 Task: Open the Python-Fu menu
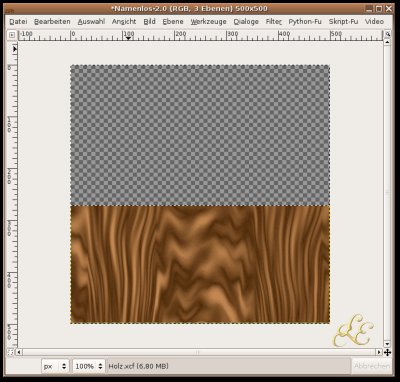[305, 22]
